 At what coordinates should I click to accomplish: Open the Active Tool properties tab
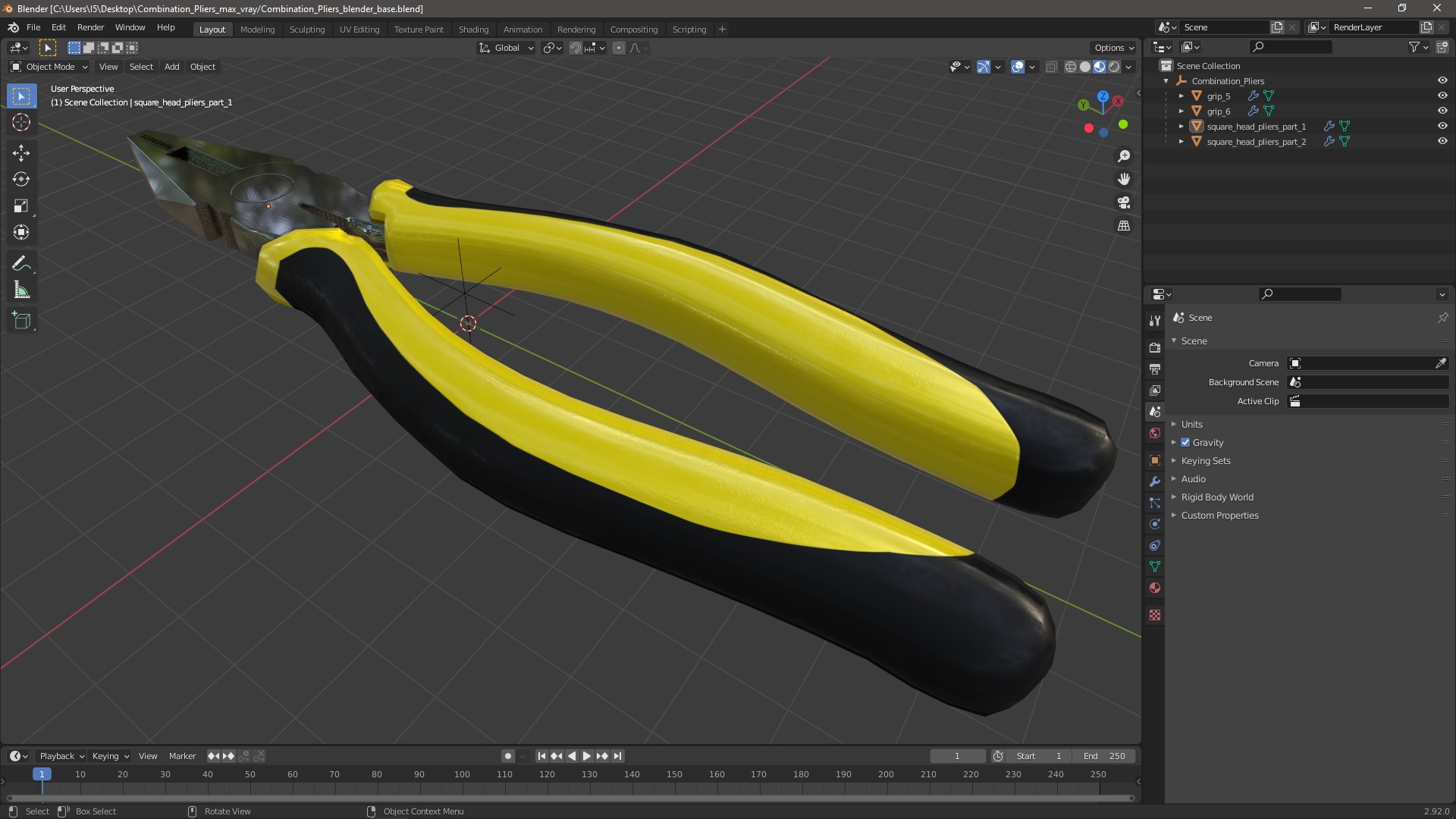1155,321
